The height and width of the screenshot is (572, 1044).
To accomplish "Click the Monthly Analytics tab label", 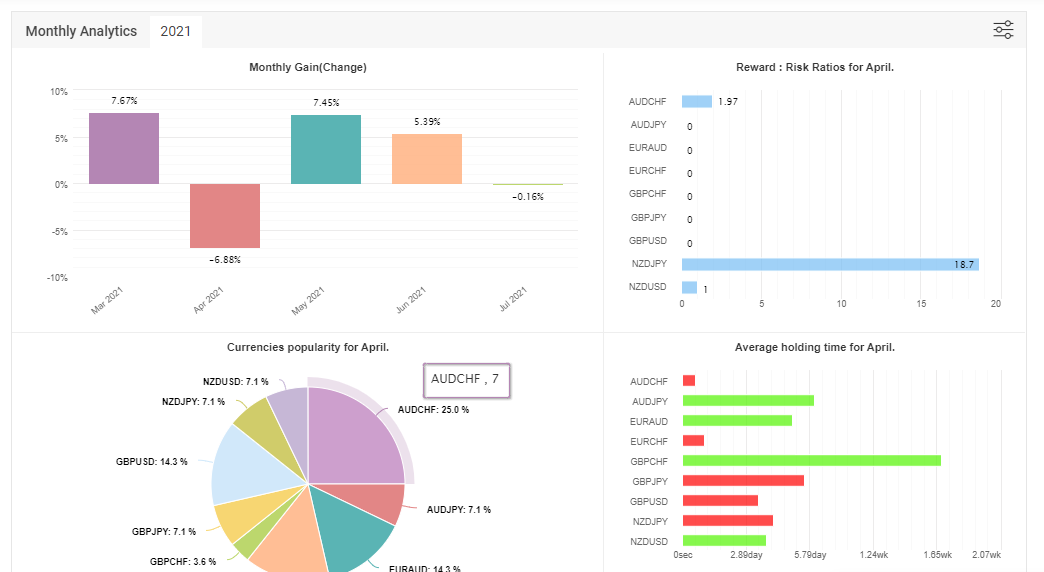I will [x=81, y=31].
